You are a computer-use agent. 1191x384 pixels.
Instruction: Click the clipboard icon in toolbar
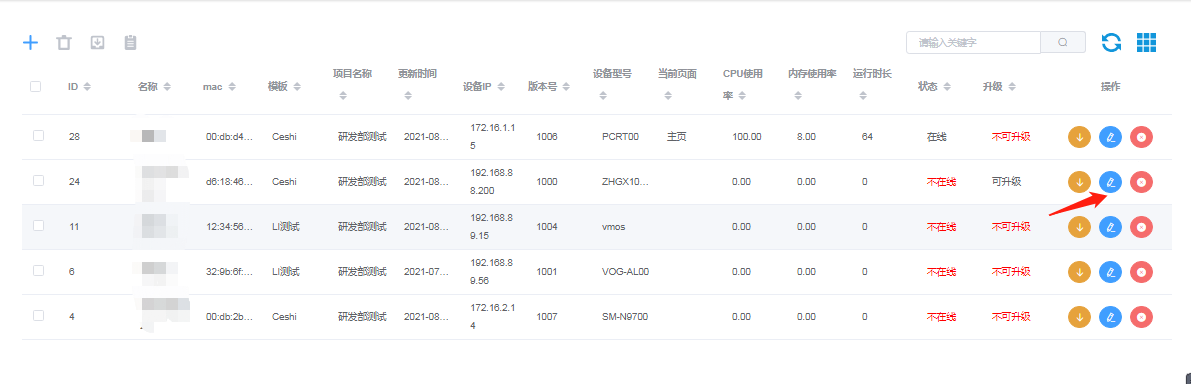(131, 42)
